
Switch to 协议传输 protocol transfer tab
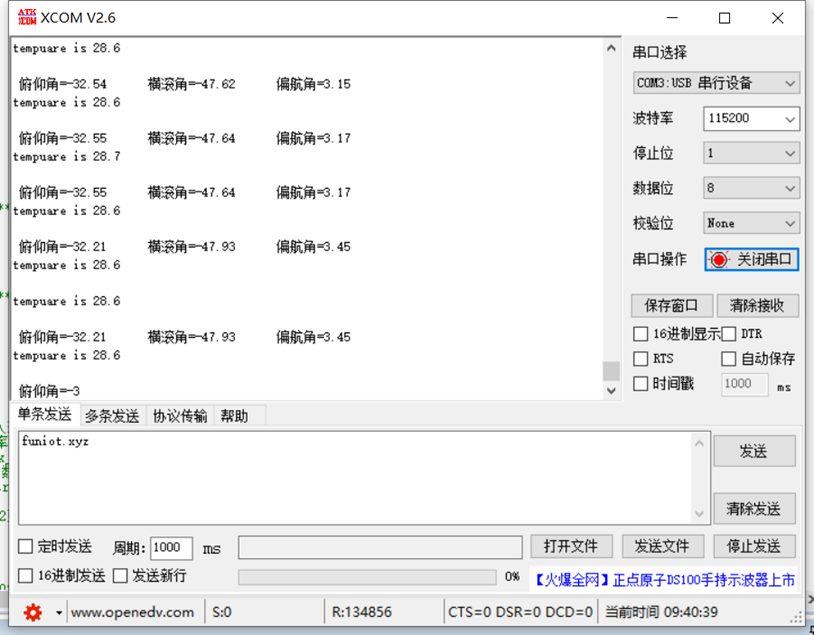pos(180,416)
